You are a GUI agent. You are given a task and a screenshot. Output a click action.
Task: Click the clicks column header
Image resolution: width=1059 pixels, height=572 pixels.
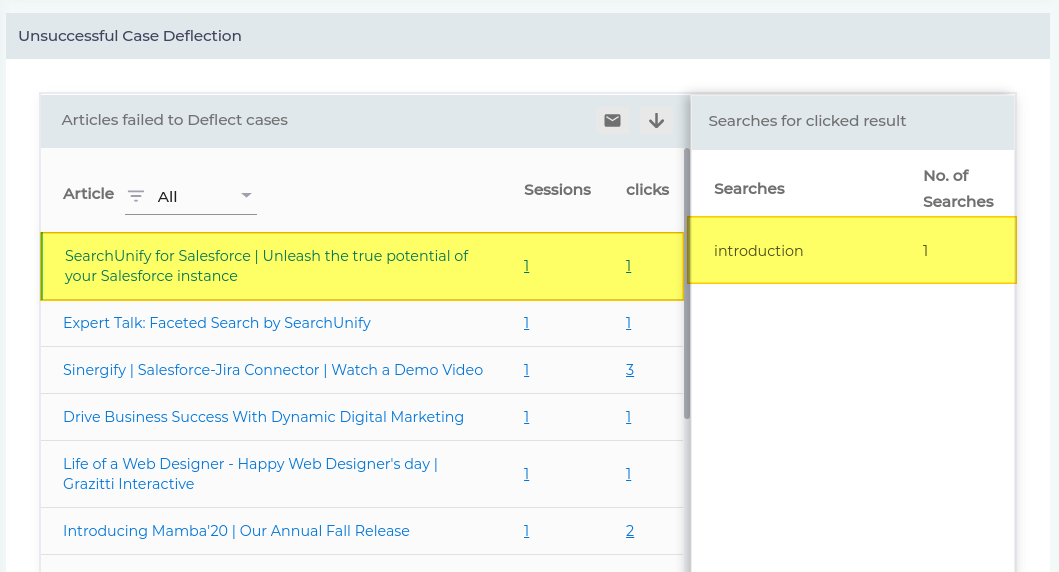[647, 190]
